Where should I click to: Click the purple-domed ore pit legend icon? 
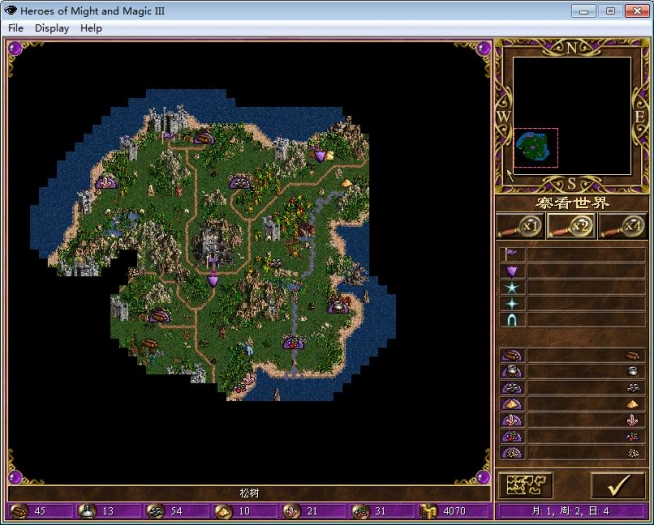click(x=511, y=388)
